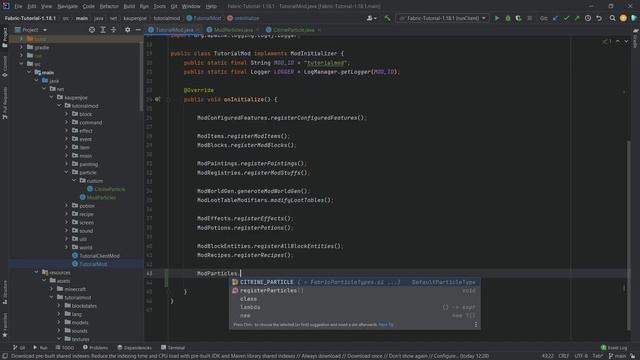Click Collapse All icon in Project panel
This screenshot has height=360, width=640.
(113, 30)
